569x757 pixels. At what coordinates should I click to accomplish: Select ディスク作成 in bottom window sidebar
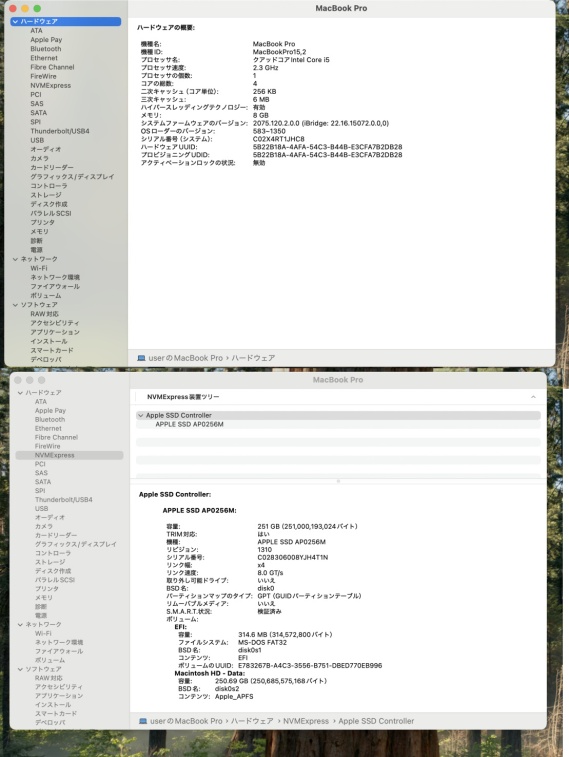click(x=53, y=571)
